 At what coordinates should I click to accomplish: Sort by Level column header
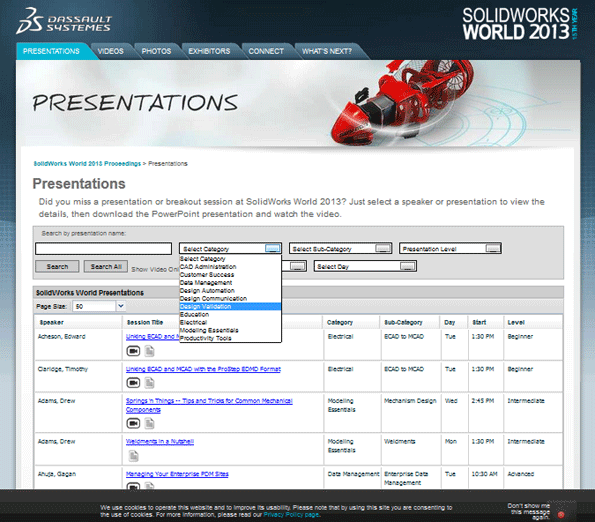[516, 322]
